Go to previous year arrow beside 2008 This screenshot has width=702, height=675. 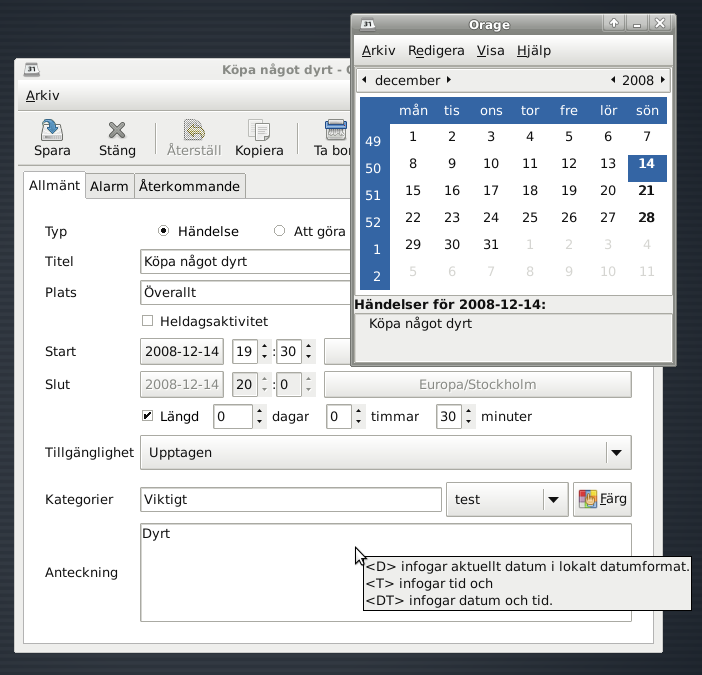coord(613,80)
